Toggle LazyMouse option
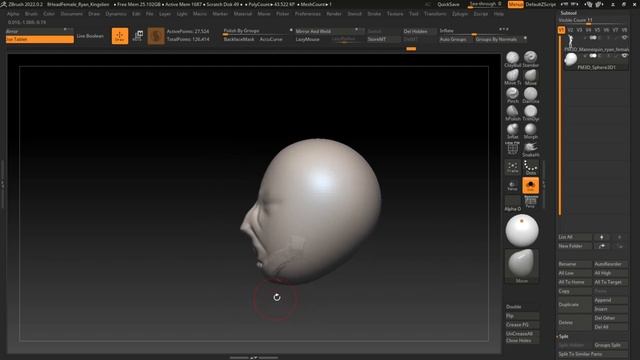This screenshot has height=360, width=640. pos(307,39)
